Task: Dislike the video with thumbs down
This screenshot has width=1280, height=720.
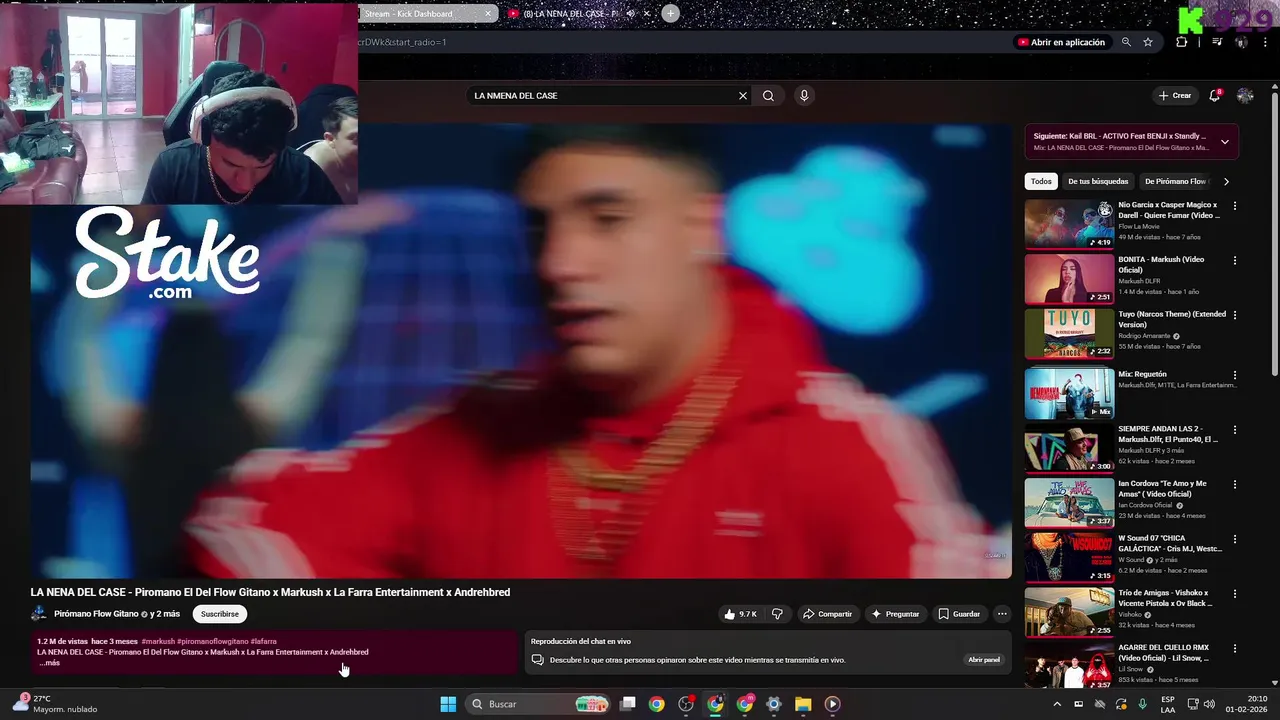Action: pos(777,614)
